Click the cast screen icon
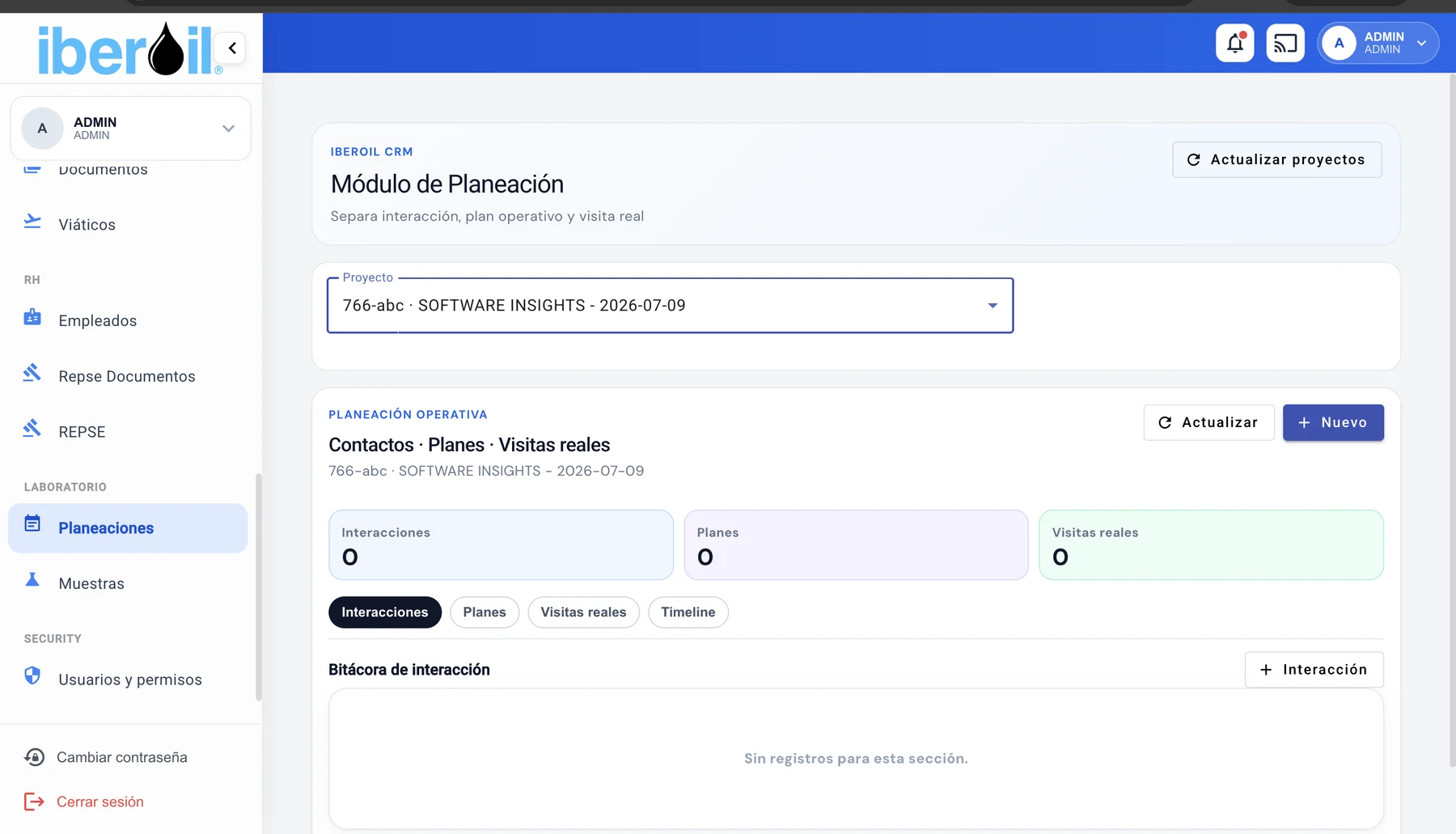Image resolution: width=1456 pixels, height=834 pixels. [x=1285, y=43]
